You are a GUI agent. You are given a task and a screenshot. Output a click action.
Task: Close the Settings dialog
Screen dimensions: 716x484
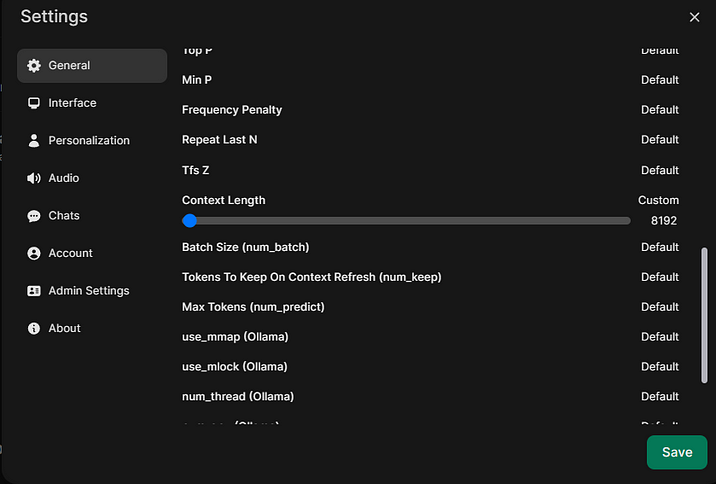tap(695, 17)
